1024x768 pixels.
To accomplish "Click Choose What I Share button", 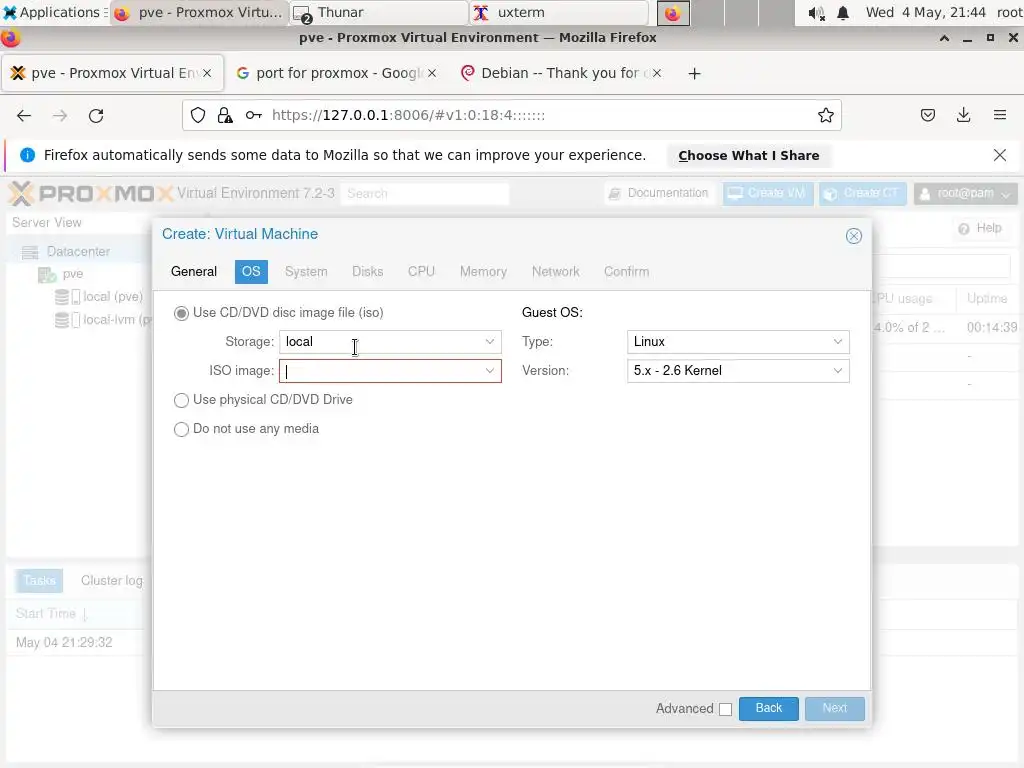I will [748, 155].
